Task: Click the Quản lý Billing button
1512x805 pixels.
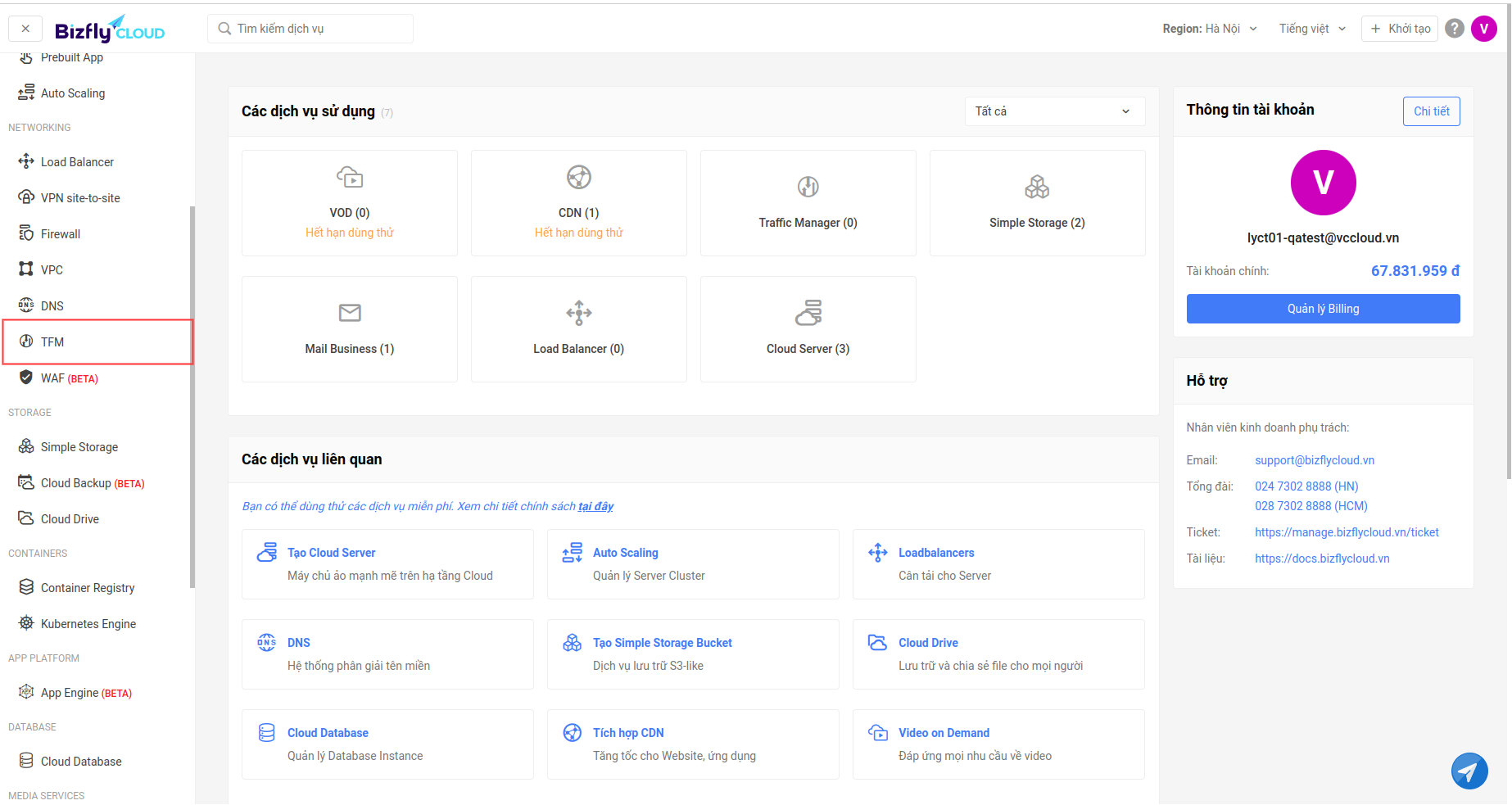Action: pos(1323,309)
